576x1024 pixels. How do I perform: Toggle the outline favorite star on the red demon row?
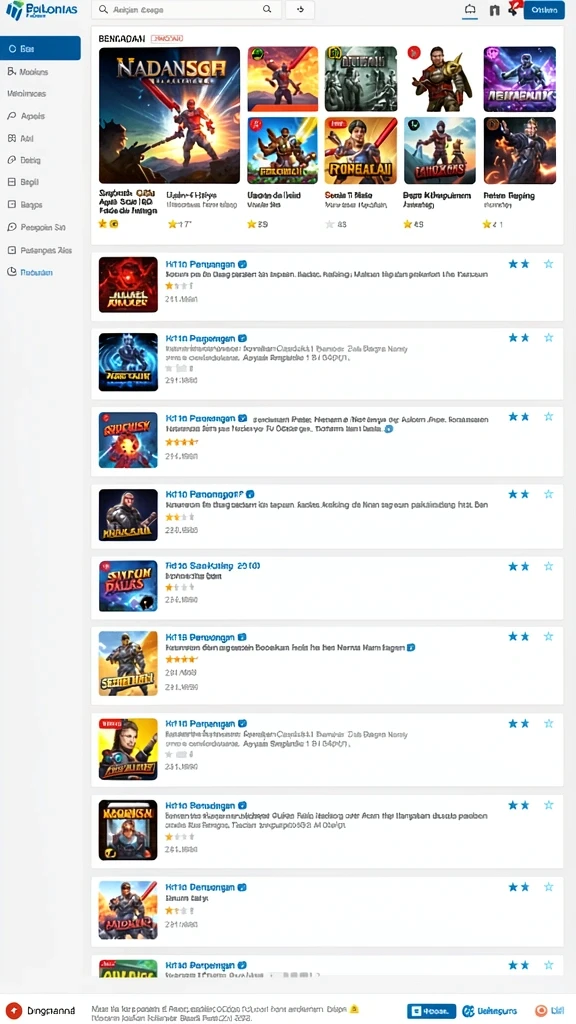549,264
